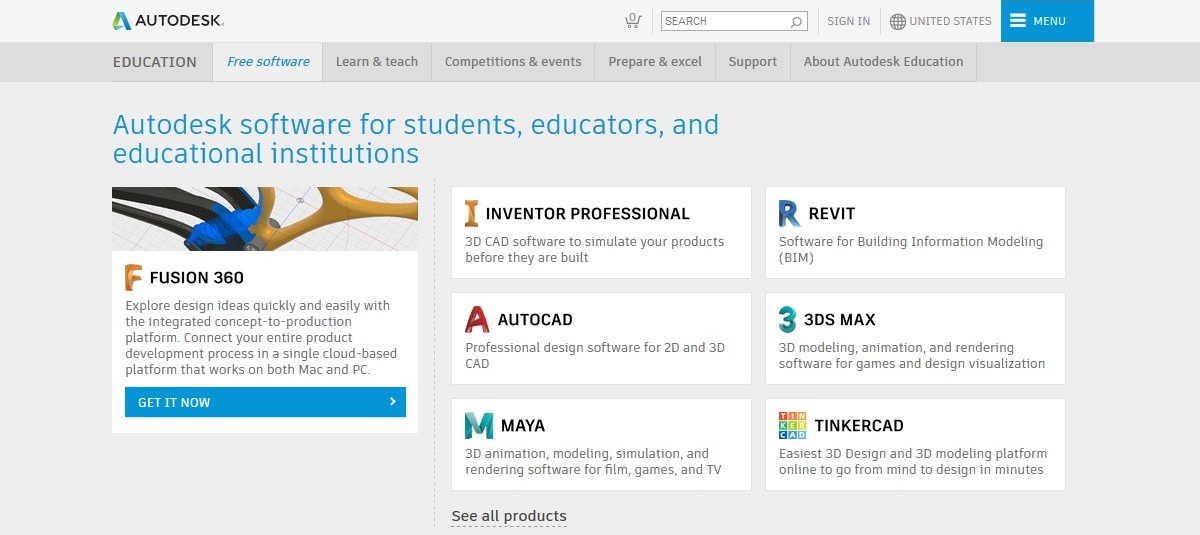This screenshot has height=535, width=1200.
Task: Open the AutoCAD title link
Action: pos(535,320)
